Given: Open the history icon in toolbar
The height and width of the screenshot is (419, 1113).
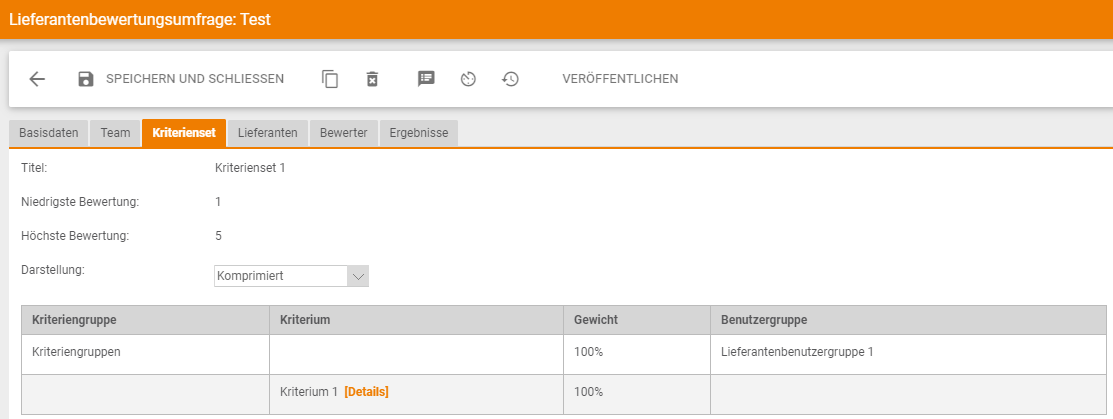Looking at the screenshot, I should [510, 79].
